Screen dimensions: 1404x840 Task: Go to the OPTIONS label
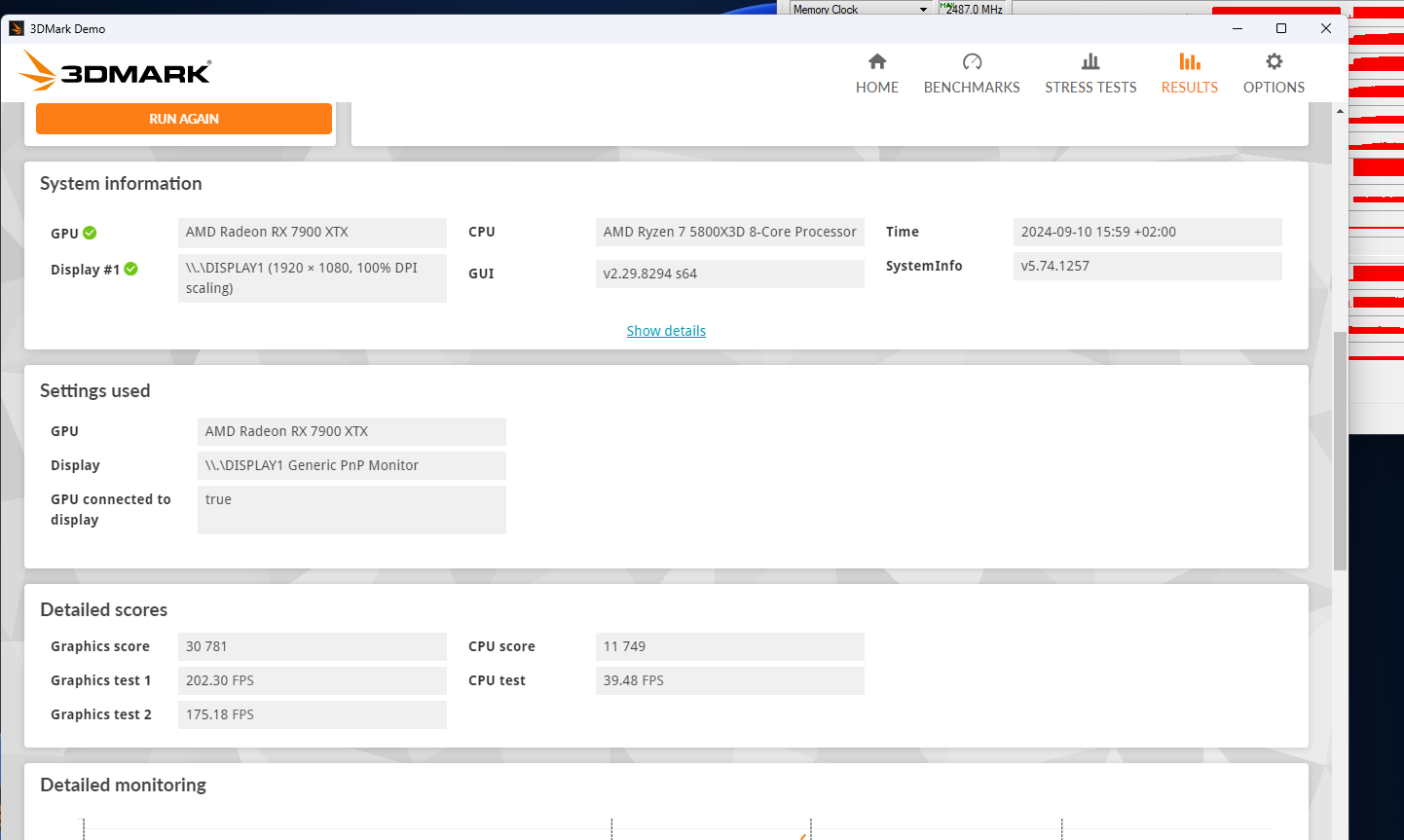(1274, 87)
